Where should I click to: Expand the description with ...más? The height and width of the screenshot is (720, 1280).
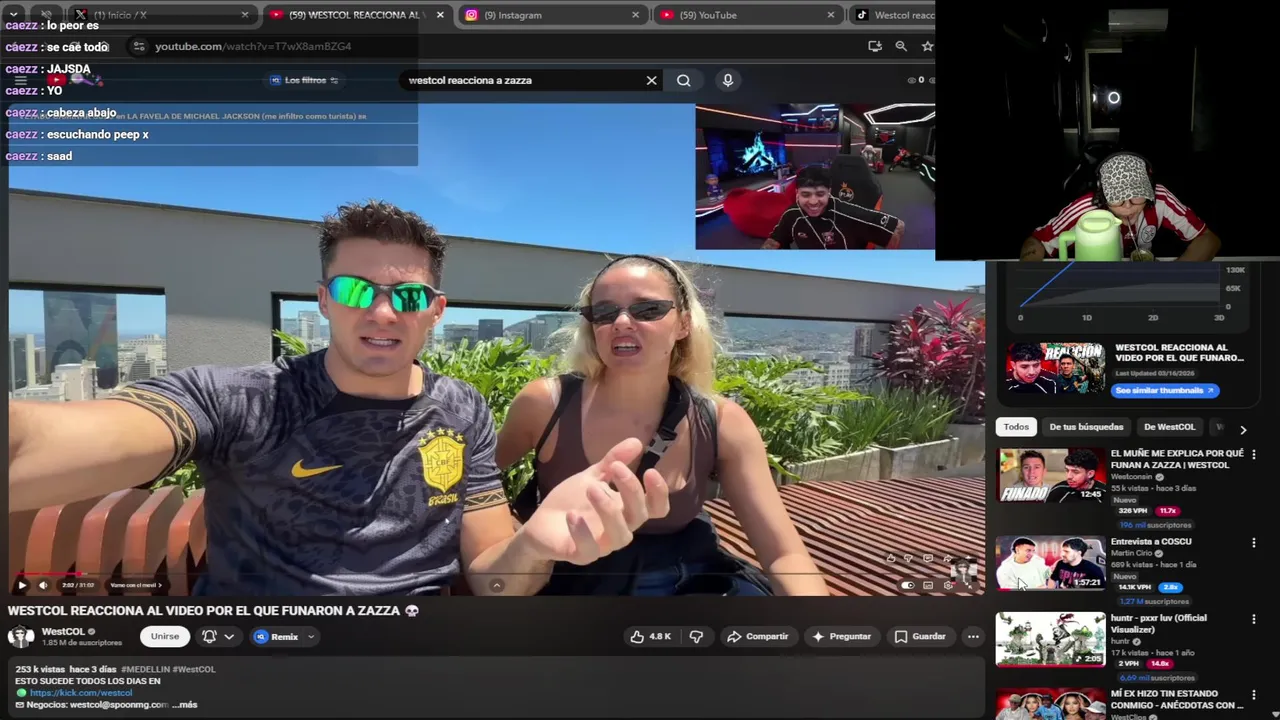(185, 704)
